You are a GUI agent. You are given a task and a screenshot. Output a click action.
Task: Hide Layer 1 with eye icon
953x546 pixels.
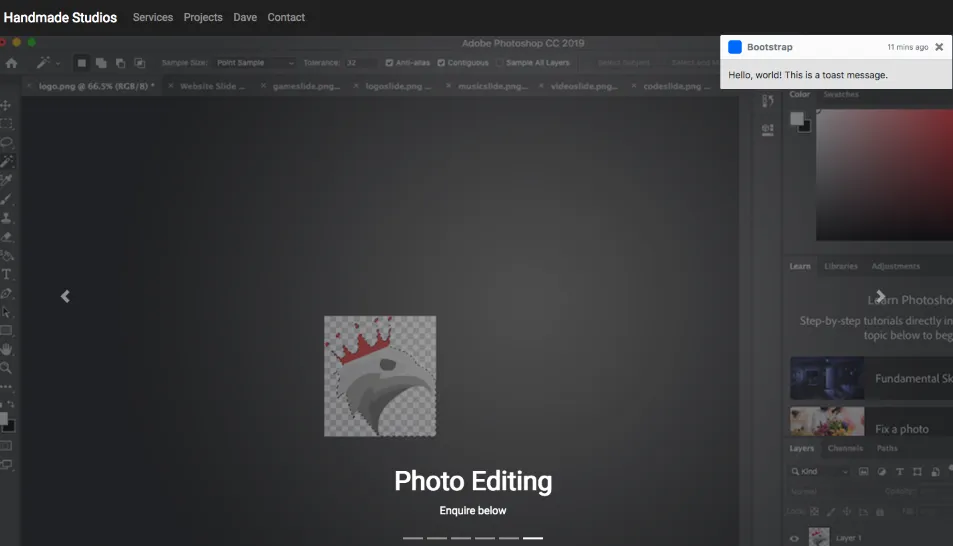click(794, 538)
